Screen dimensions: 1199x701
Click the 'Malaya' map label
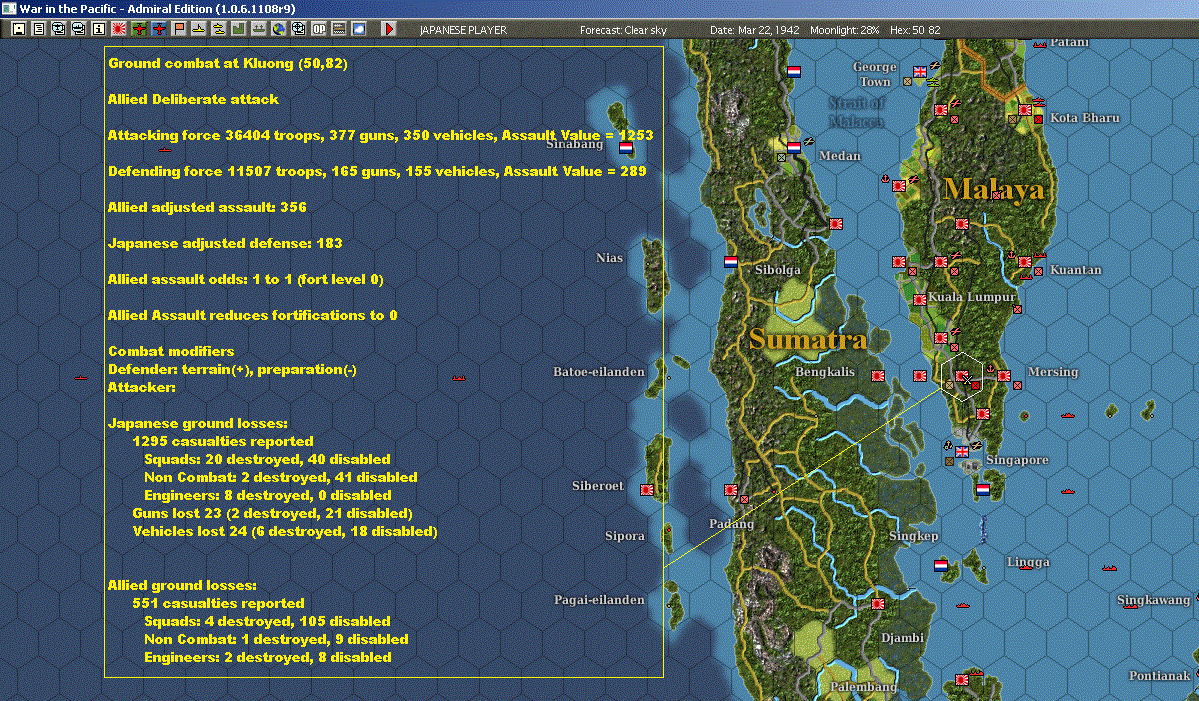(x=993, y=189)
